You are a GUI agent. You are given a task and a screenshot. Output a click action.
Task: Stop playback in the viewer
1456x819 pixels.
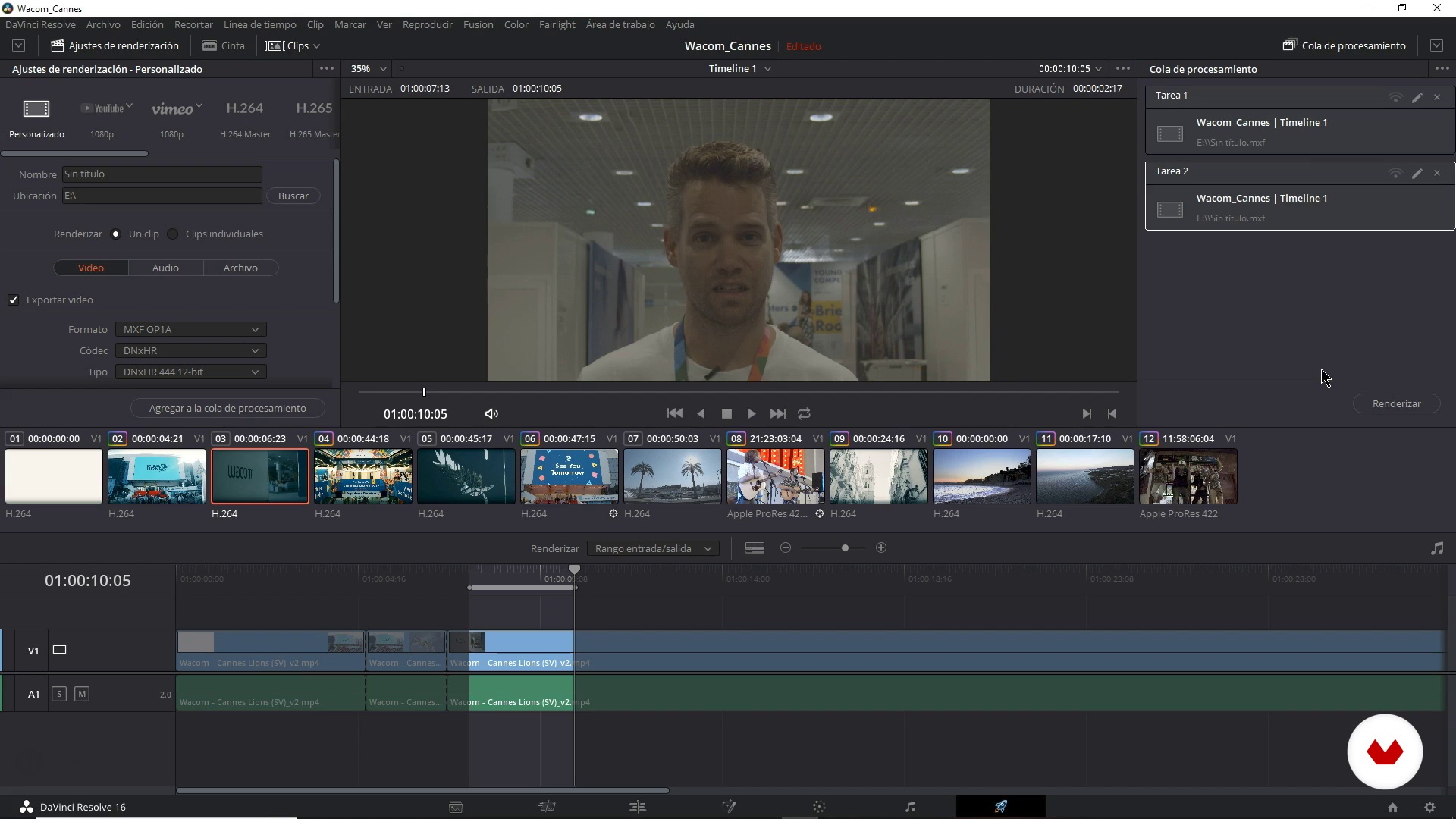click(x=726, y=413)
